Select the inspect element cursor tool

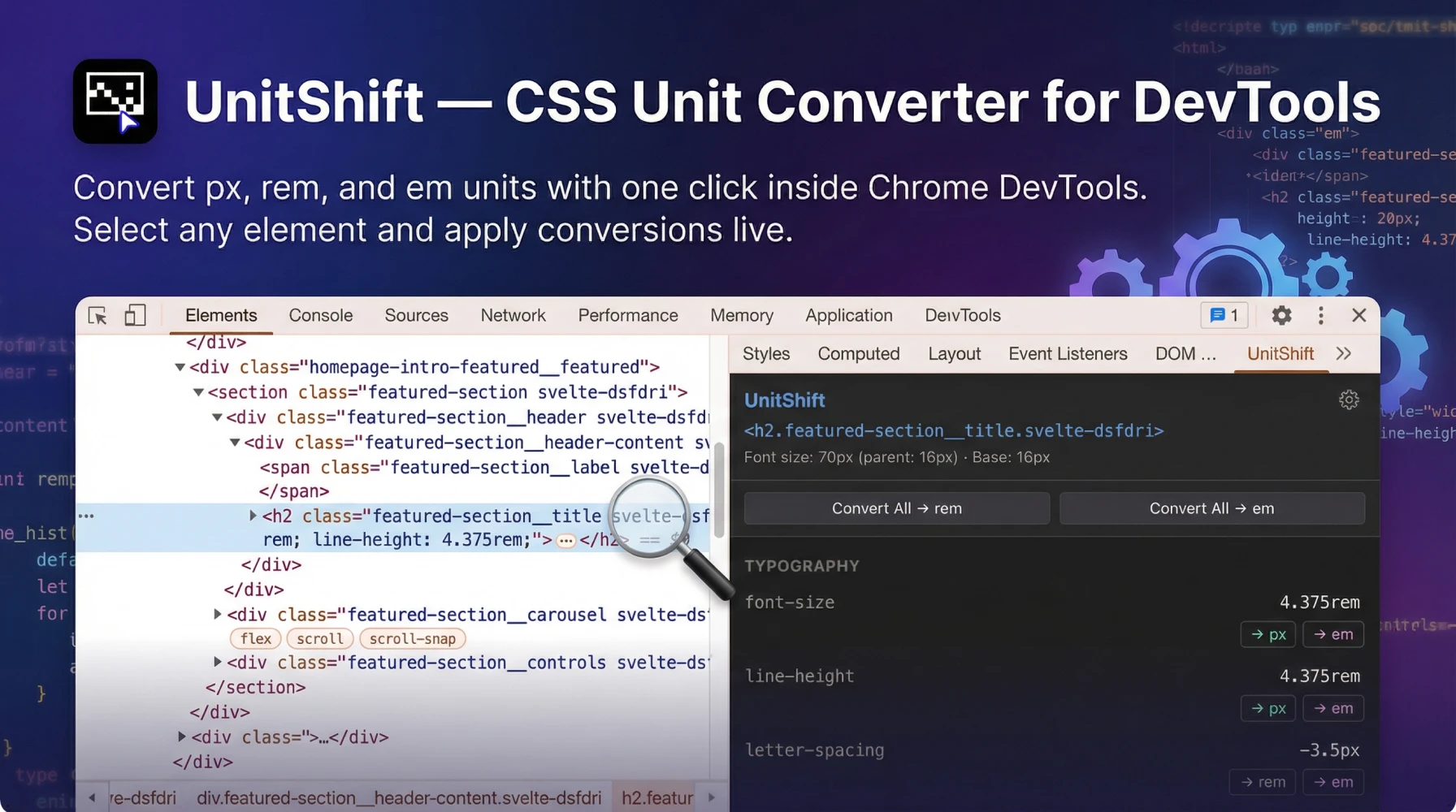click(97, 315)
